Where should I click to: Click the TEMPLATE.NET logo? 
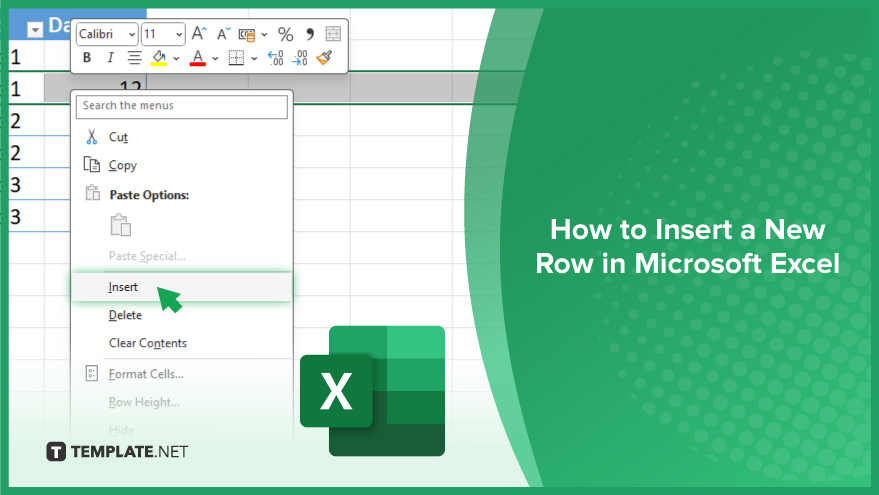coord(117,452)
